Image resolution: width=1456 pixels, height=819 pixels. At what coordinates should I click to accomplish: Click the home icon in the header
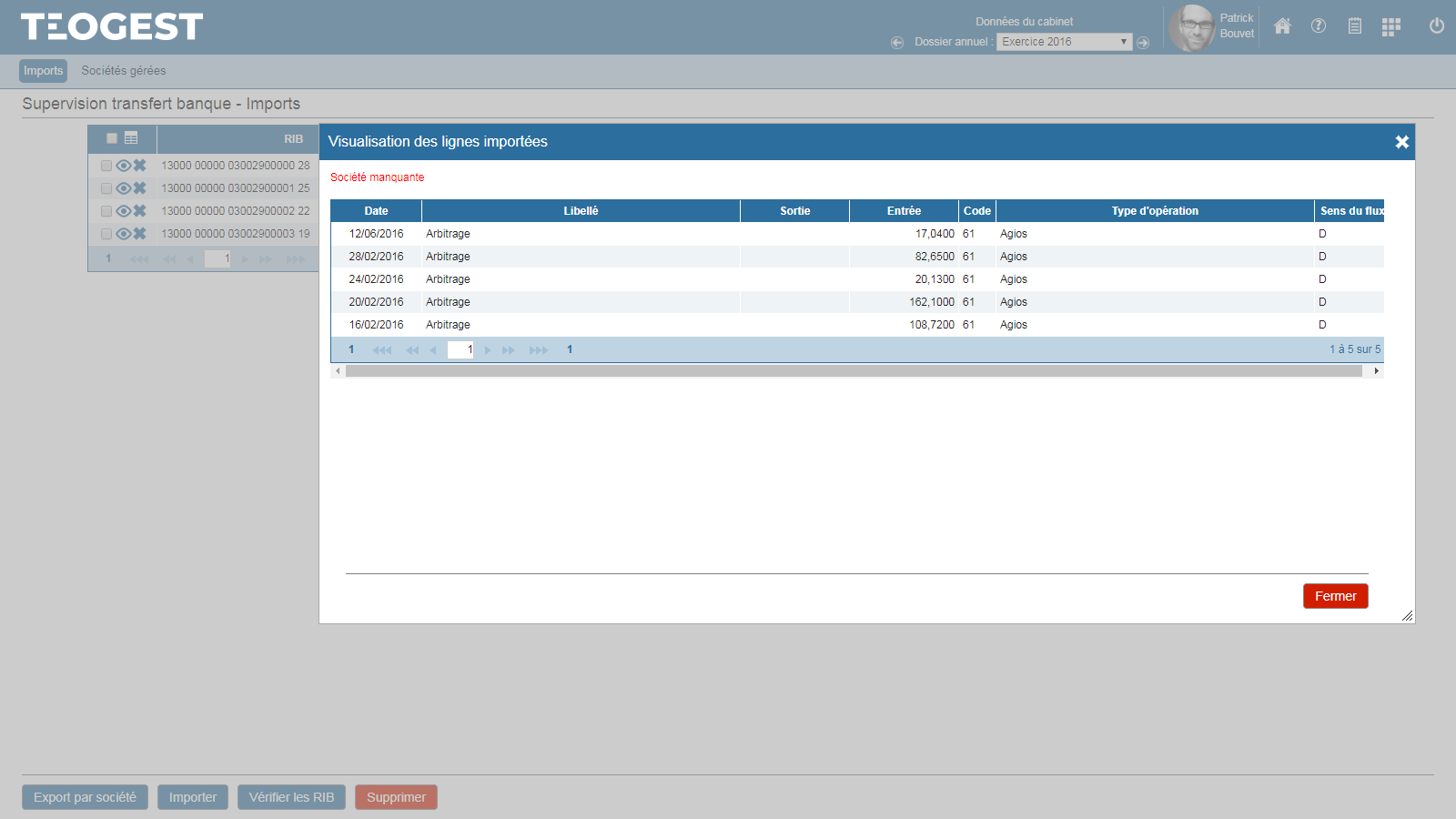[x=1282, y=26]
